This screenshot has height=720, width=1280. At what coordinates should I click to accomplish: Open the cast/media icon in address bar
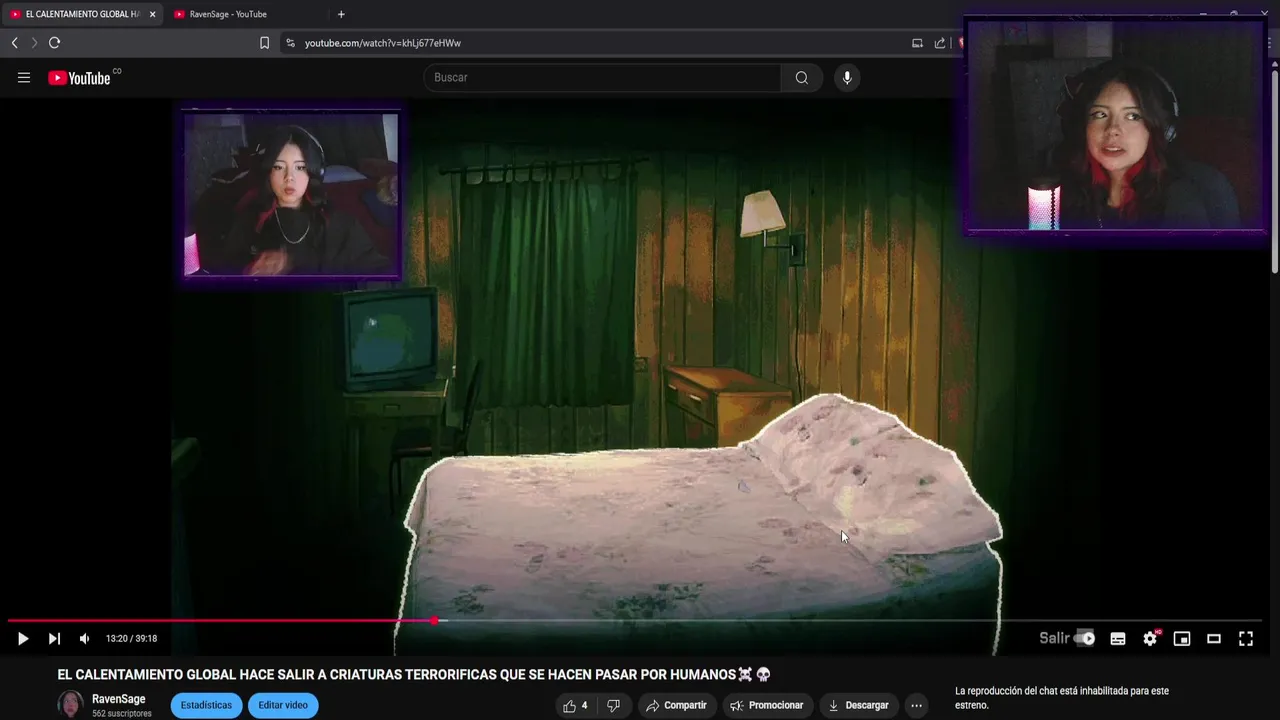coord(917,43)
